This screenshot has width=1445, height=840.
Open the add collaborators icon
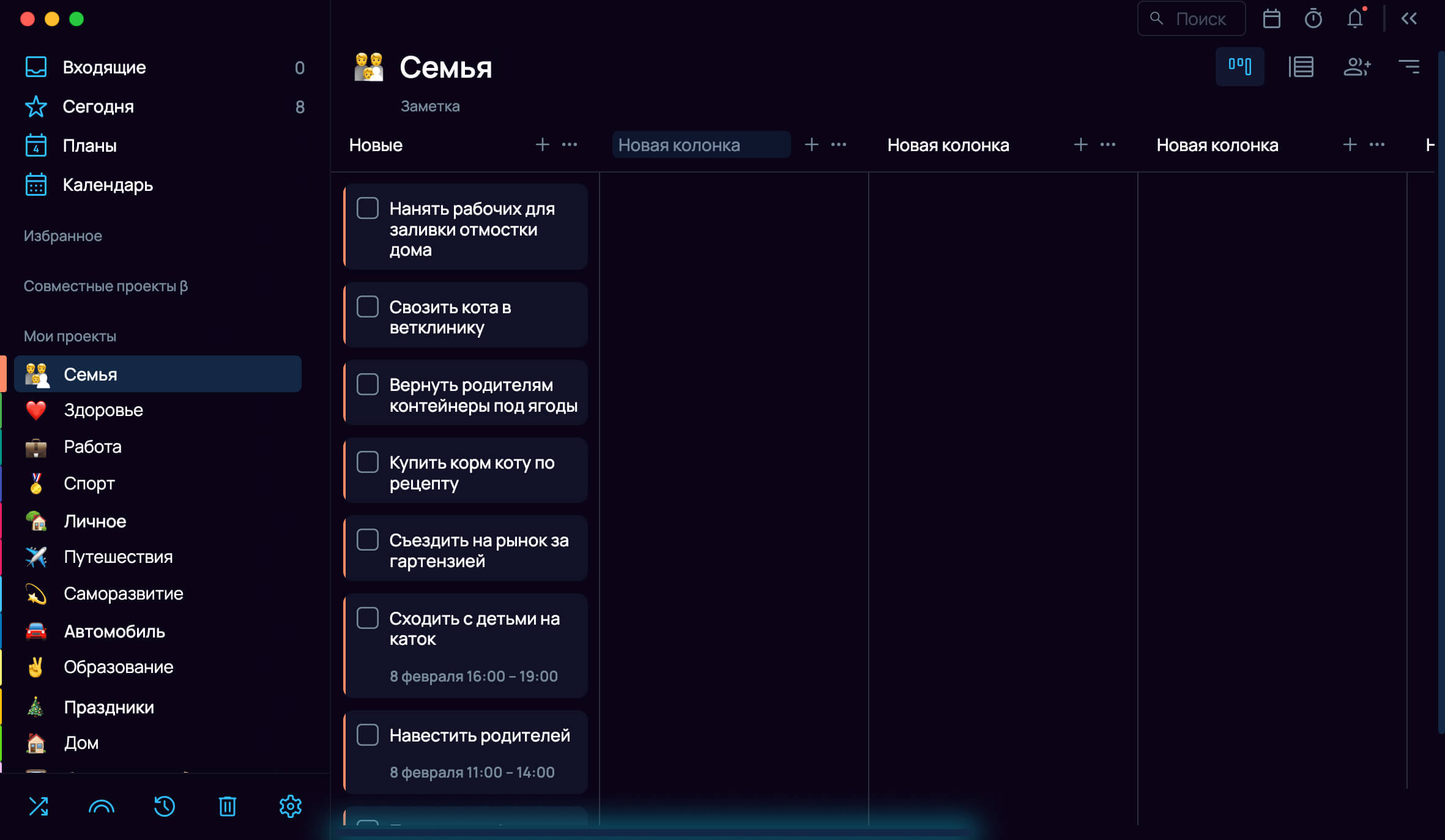pyautogui.click(x=1357, y=67)
